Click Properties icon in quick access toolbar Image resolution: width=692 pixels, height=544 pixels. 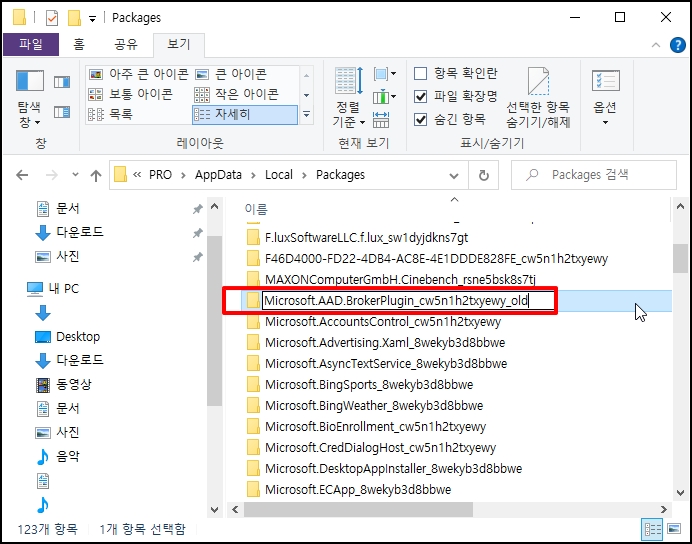click(x=52, y=18)
